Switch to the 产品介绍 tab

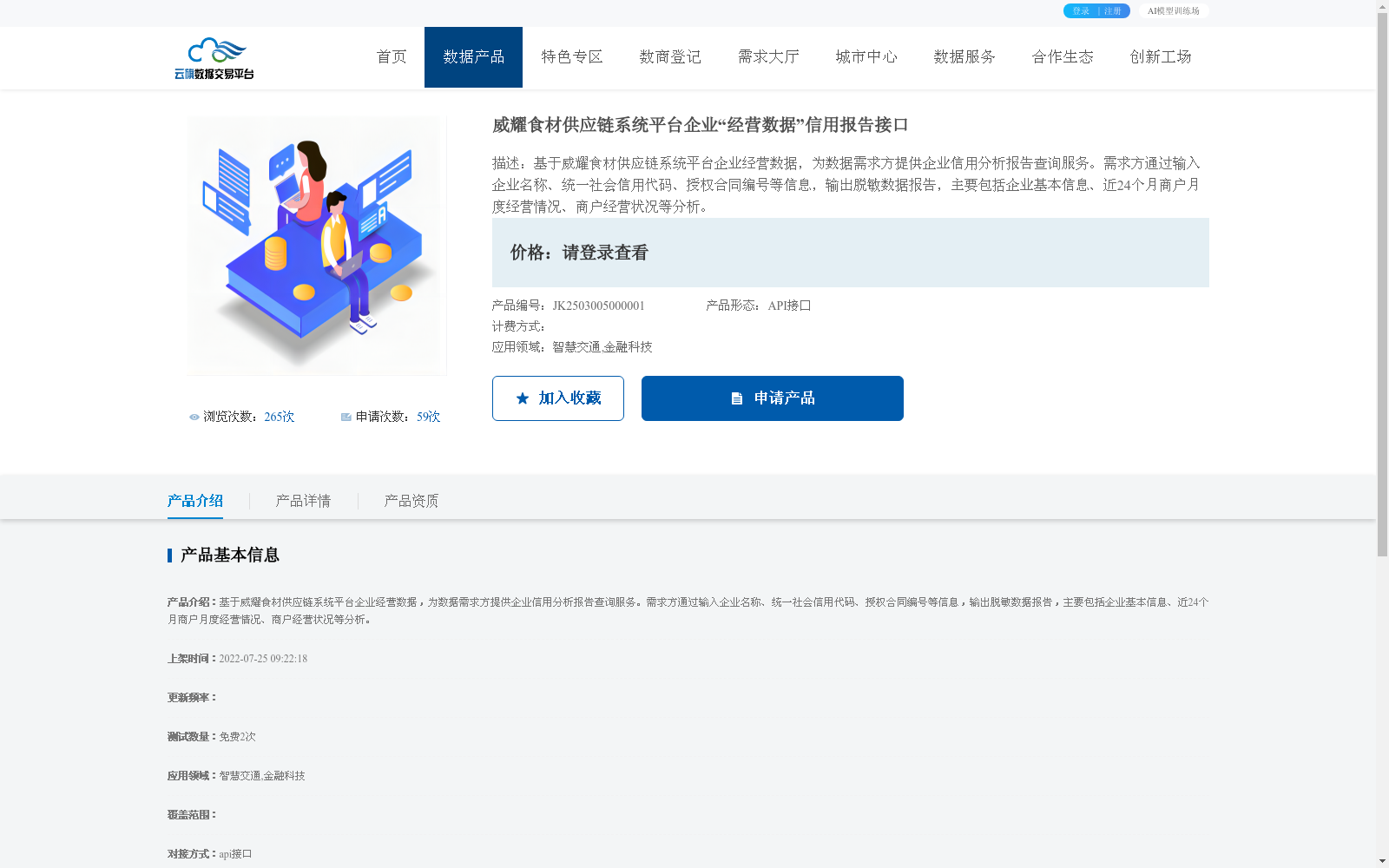[195, 501]
